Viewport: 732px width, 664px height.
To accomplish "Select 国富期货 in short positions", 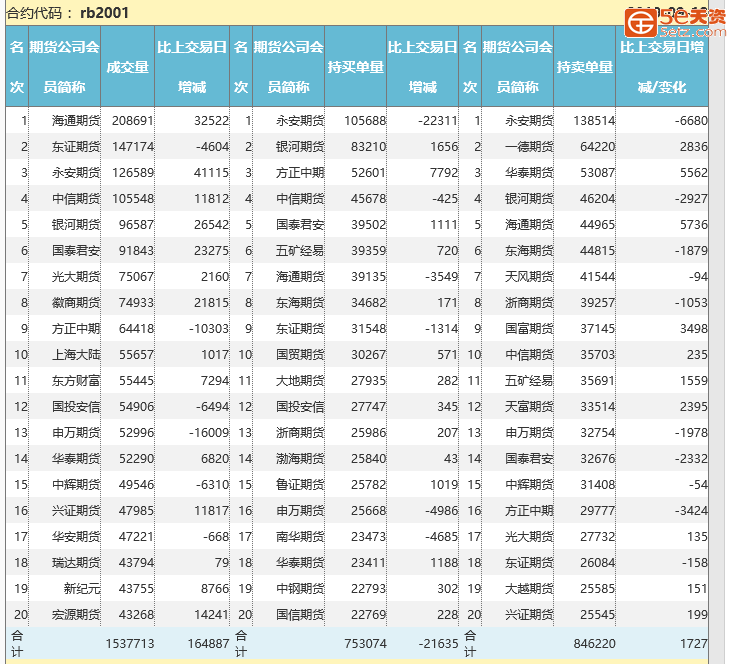I will click(529, 329).
